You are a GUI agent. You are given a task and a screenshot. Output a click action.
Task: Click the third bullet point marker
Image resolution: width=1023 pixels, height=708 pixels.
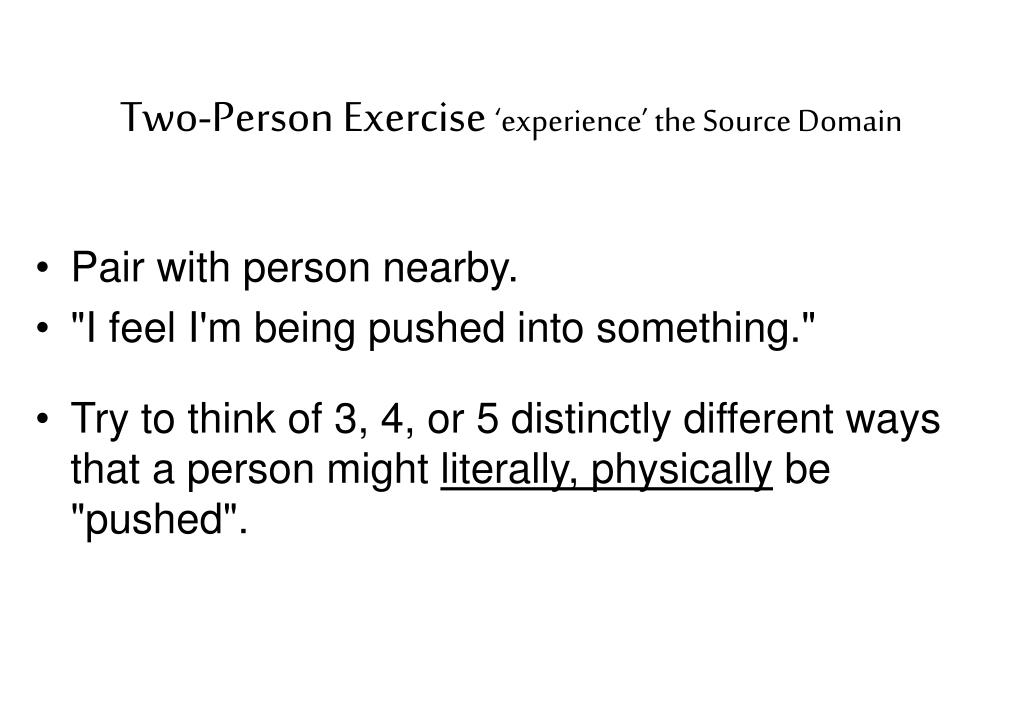coord(43,418)
